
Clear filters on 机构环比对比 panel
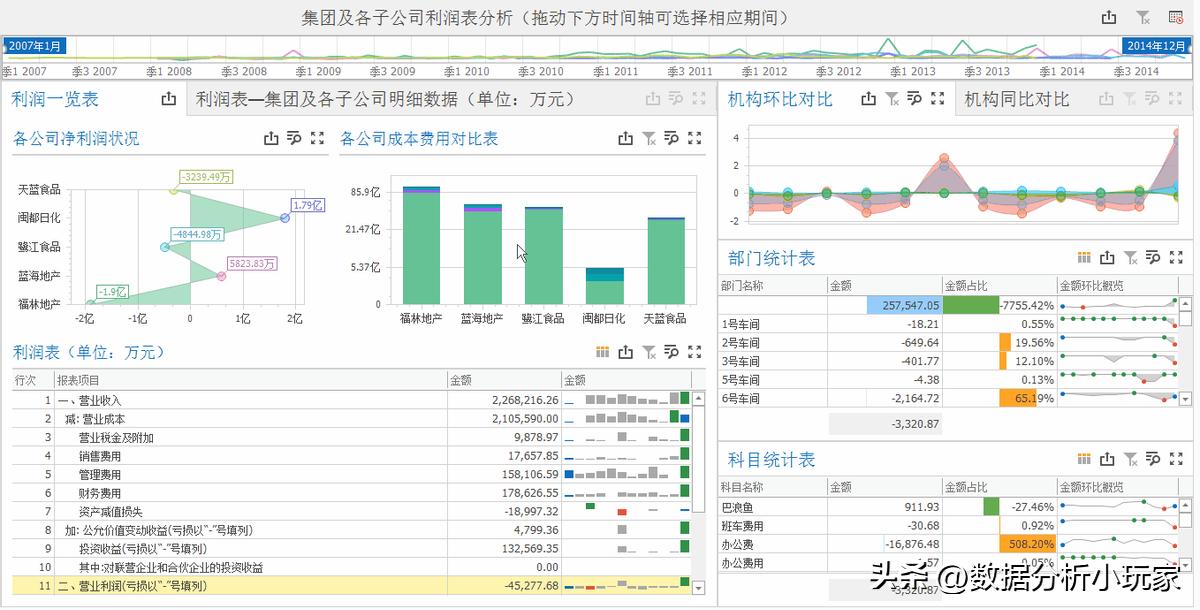click(x=891, y=98)
